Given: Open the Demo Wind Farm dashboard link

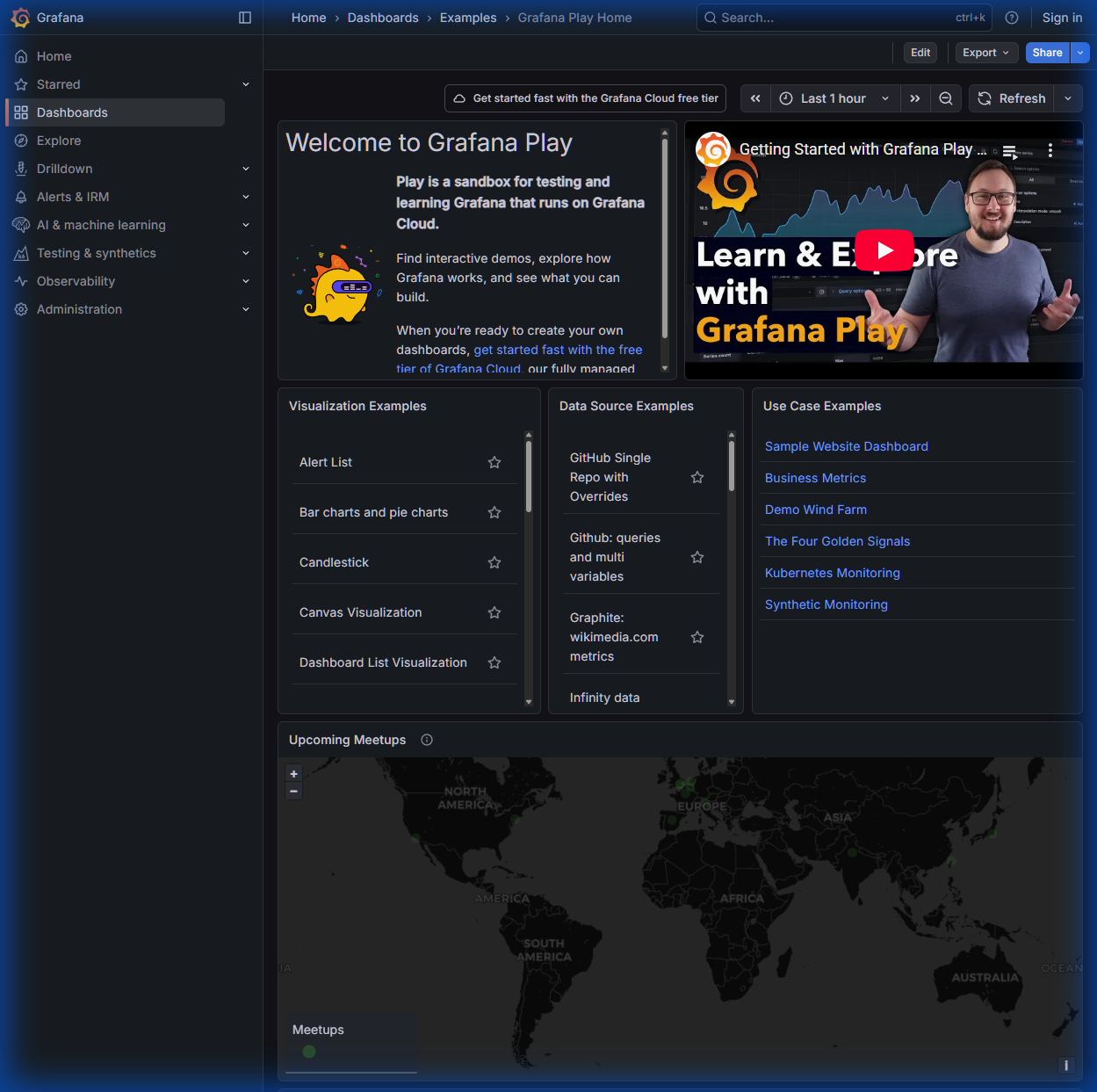Looking at the screenshot, I should click(815, 510).
